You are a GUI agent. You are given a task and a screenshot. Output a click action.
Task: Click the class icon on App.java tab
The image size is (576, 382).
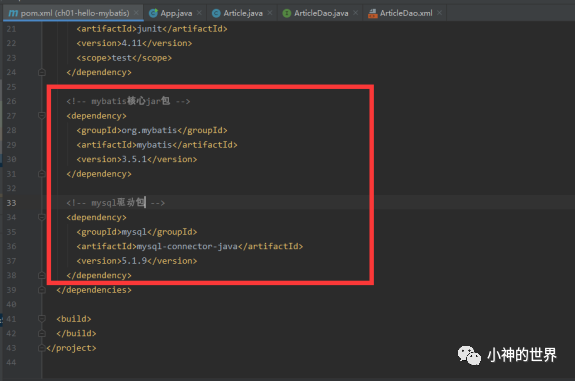pos(153,13)
